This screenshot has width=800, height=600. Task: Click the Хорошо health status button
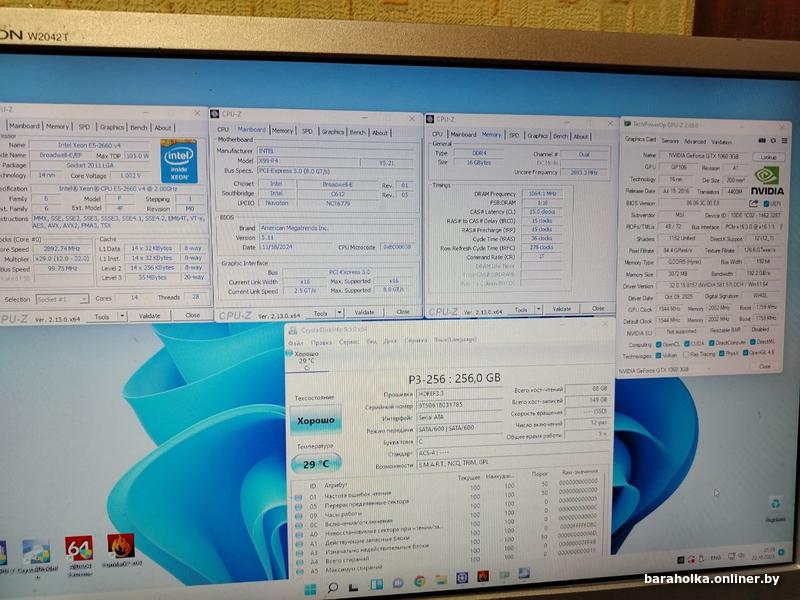tap(316, 420)
